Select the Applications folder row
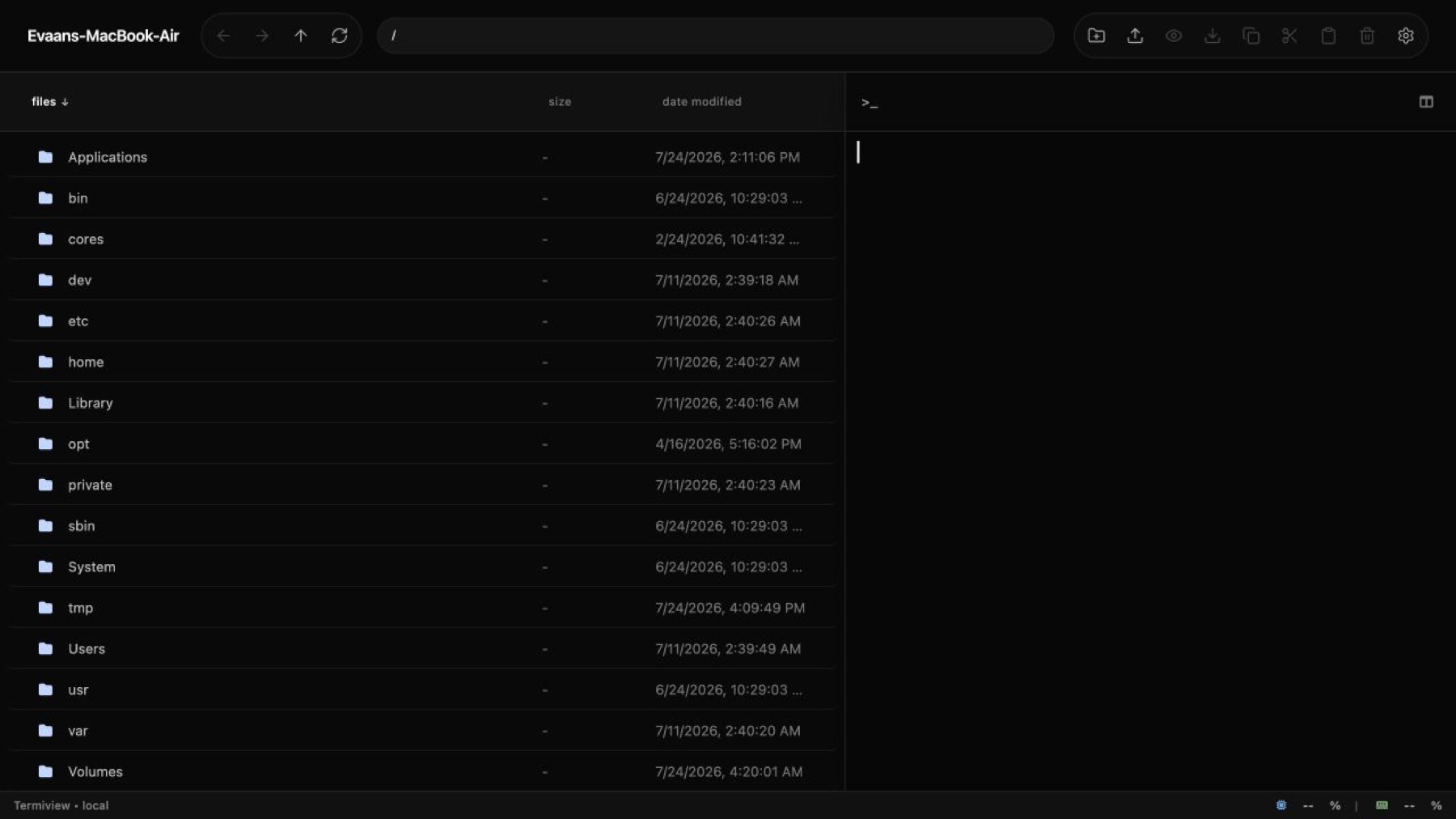The width and height of the screenshot is (1456, 819). click(x=422, y=157)
